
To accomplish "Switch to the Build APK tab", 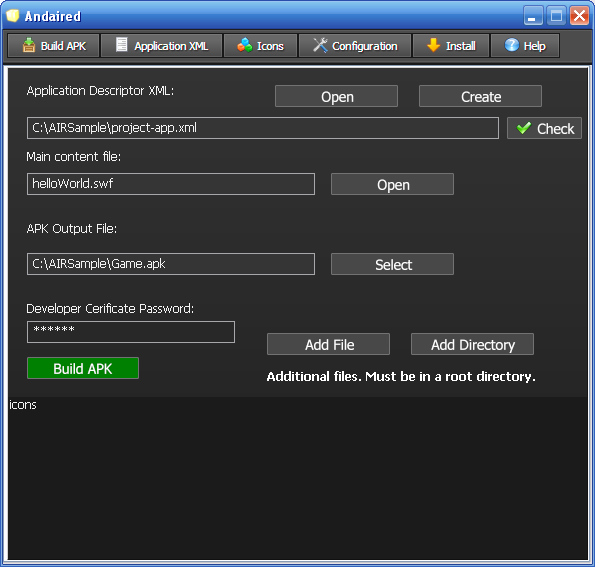I will point(54,46).
